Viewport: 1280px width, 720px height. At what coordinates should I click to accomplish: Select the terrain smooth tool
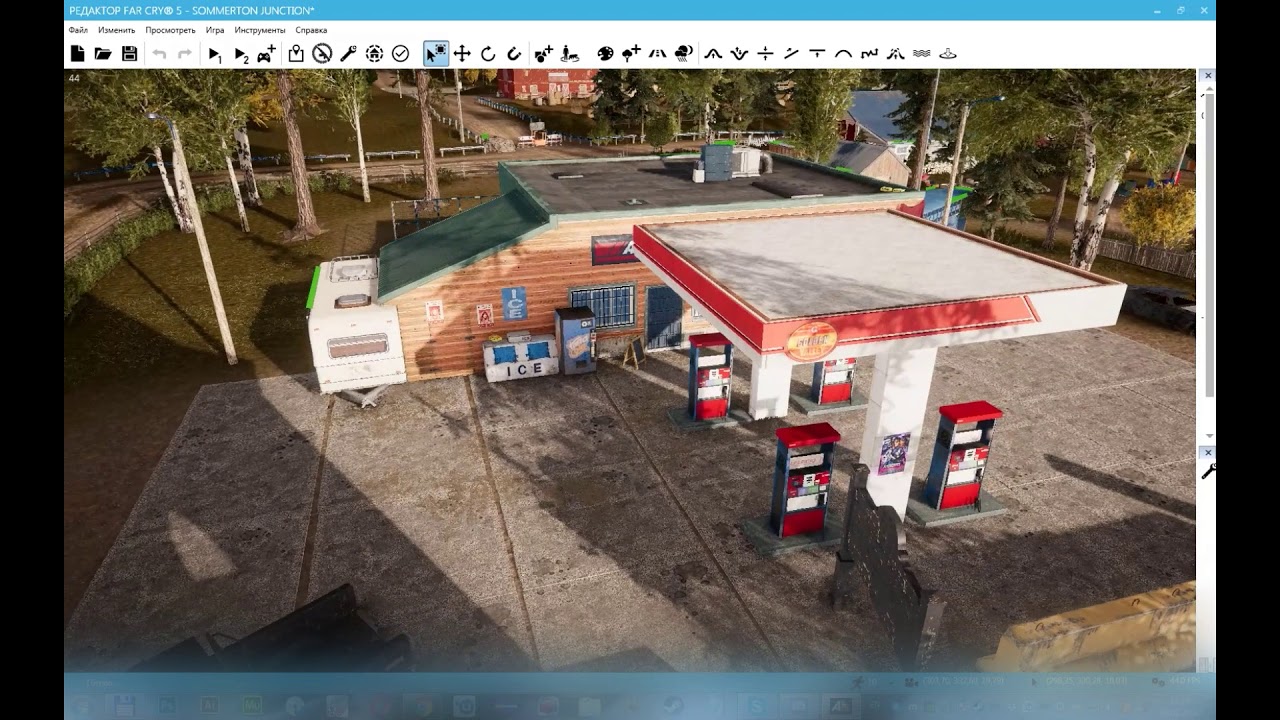[x=843, y=54]
